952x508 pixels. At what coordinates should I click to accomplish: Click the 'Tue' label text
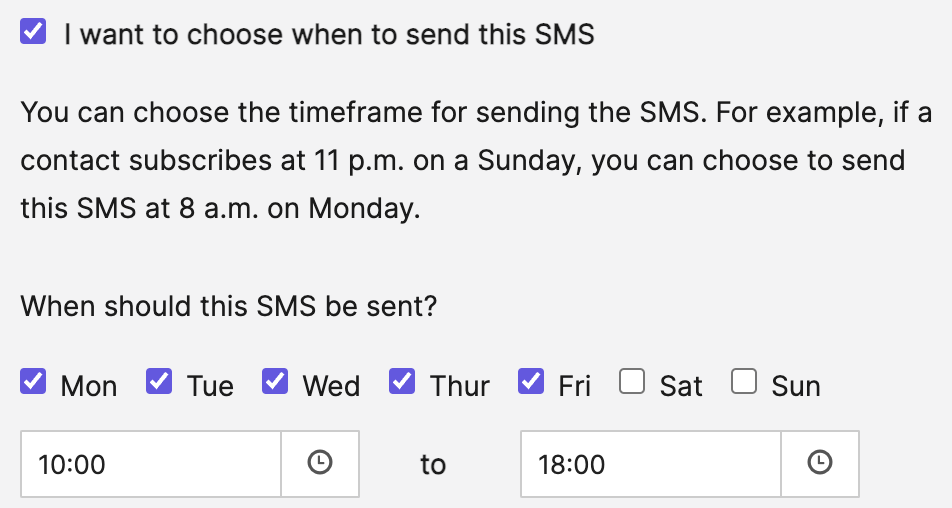210,386
